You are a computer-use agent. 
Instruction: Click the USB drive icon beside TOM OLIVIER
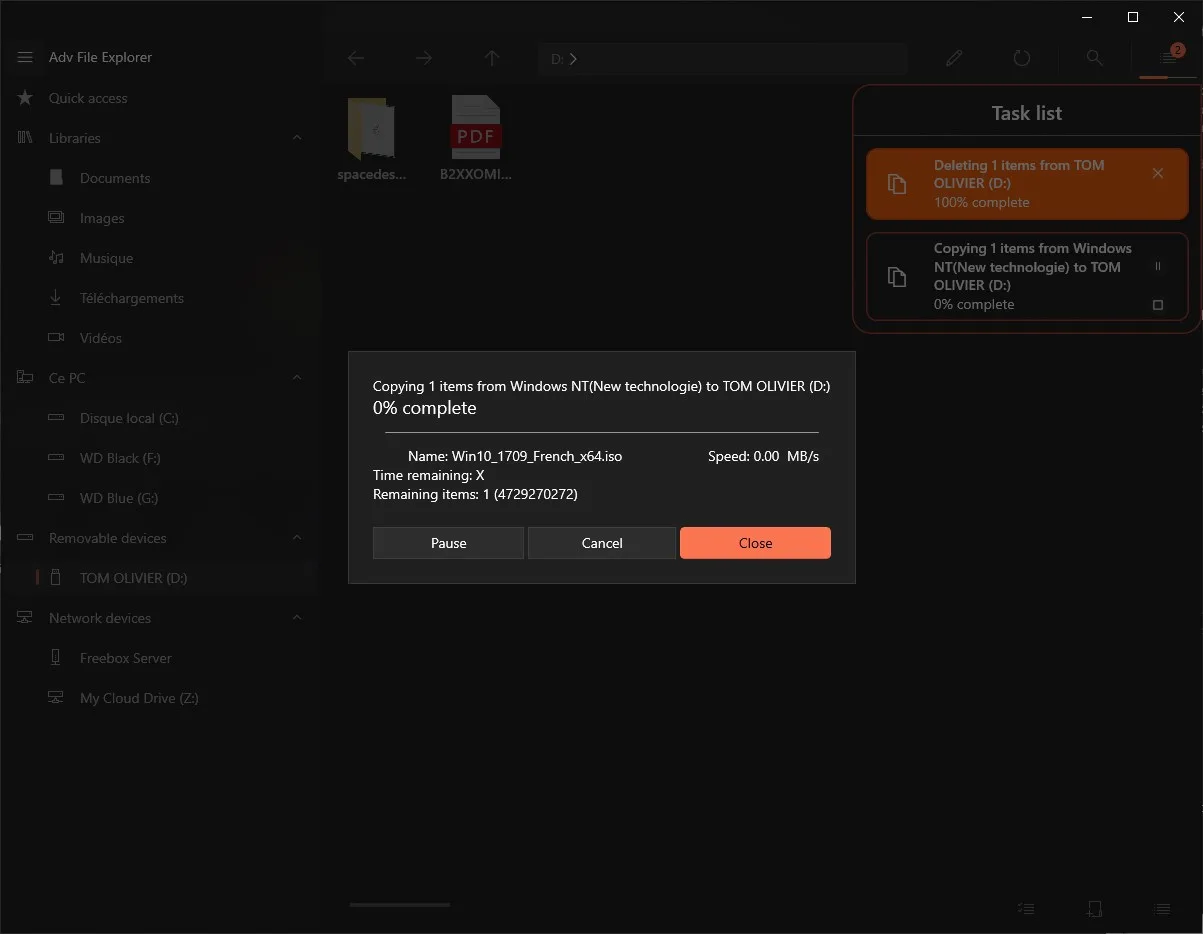point(57,578)
